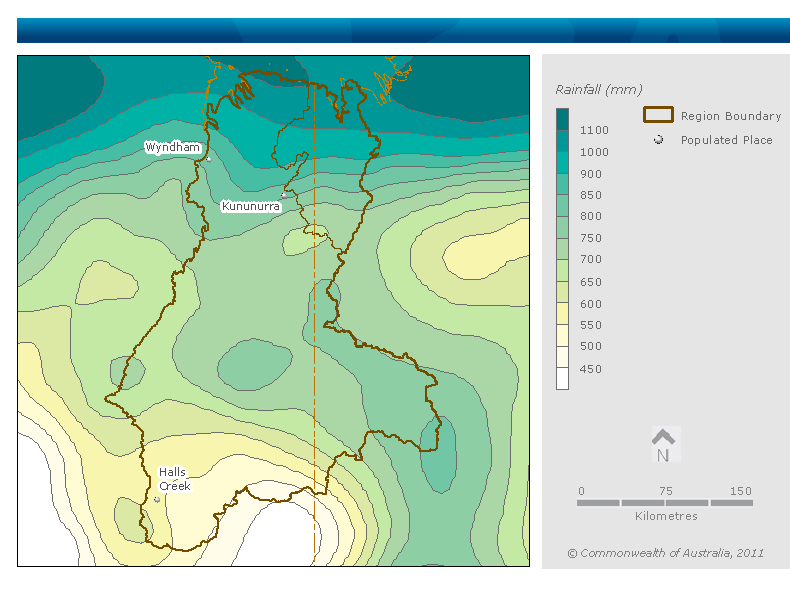Click the white swatch below 450
The width and height of the screenshot is (790, 594).
(x=562, y=378)
